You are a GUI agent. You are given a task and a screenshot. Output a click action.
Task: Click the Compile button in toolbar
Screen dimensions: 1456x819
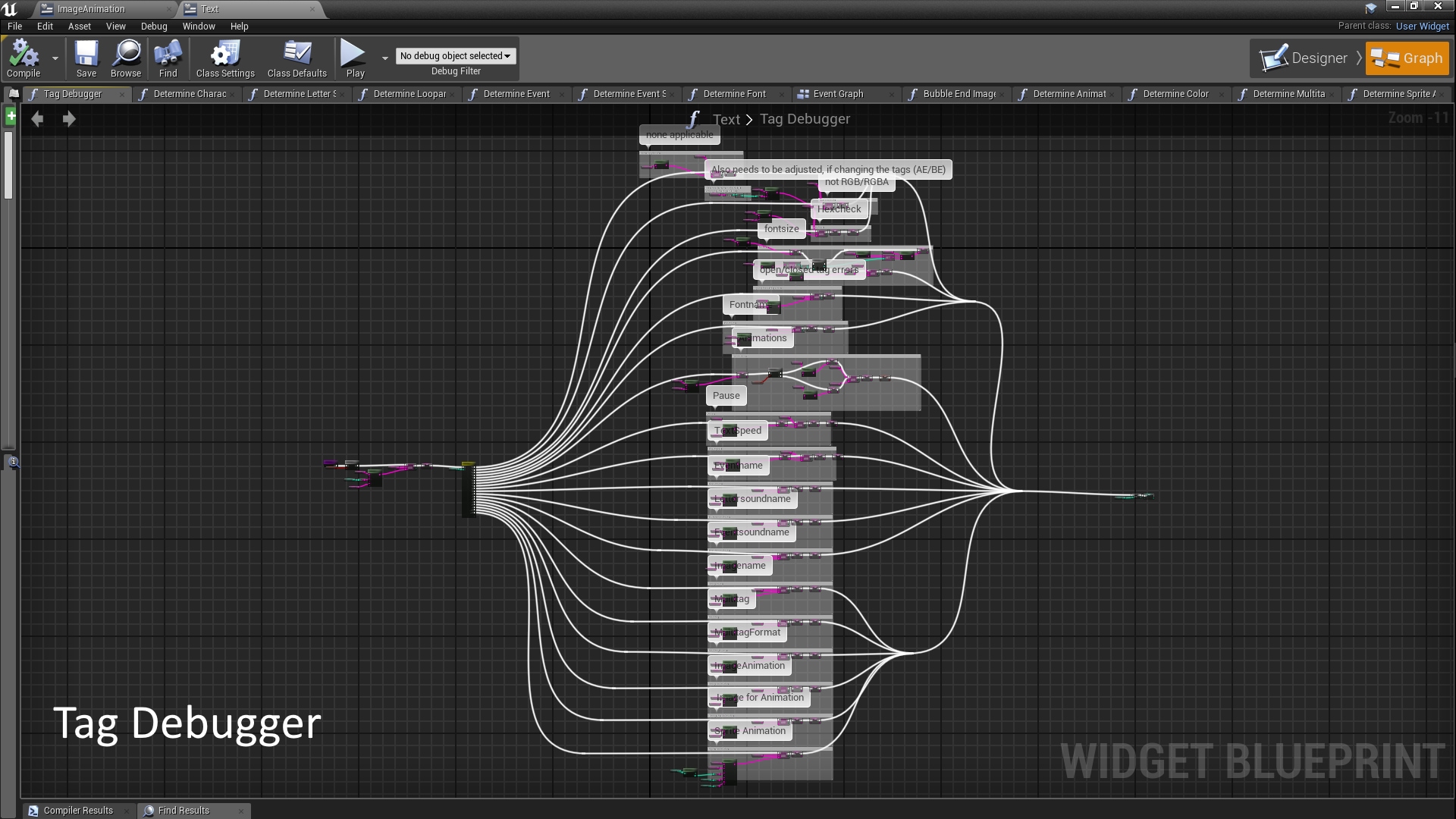[x=23, y=58]
